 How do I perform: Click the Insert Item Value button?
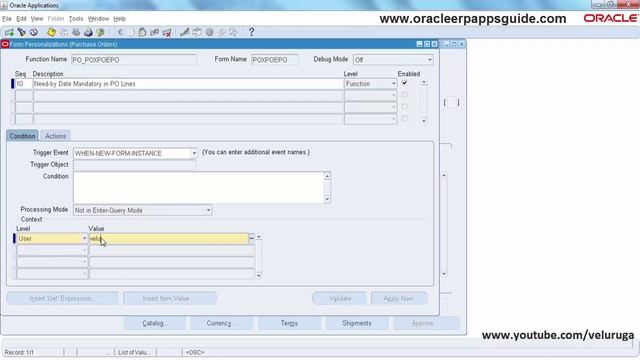(170, 298)
